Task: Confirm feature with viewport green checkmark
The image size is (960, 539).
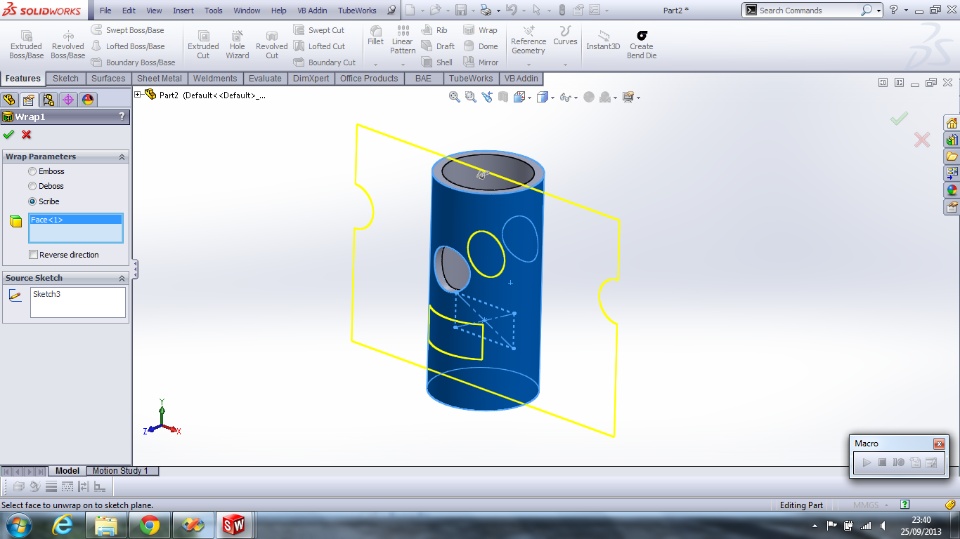Action: (x=899, y=118)
